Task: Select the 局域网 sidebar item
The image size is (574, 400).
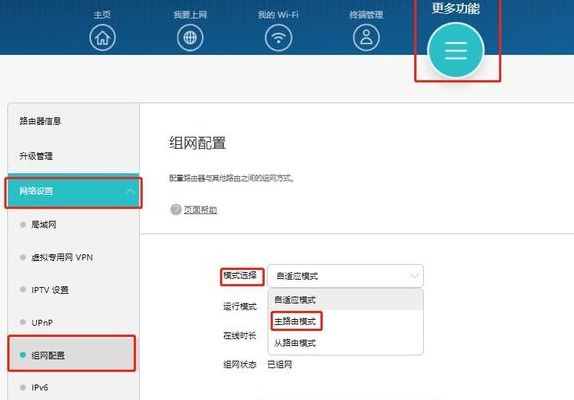Action: pos(44,224)
